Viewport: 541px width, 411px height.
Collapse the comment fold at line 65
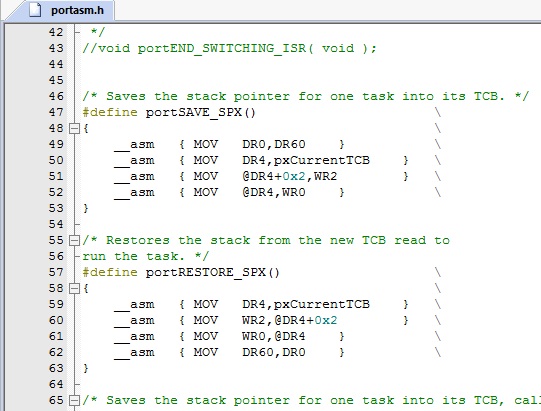tap(74, 400)
